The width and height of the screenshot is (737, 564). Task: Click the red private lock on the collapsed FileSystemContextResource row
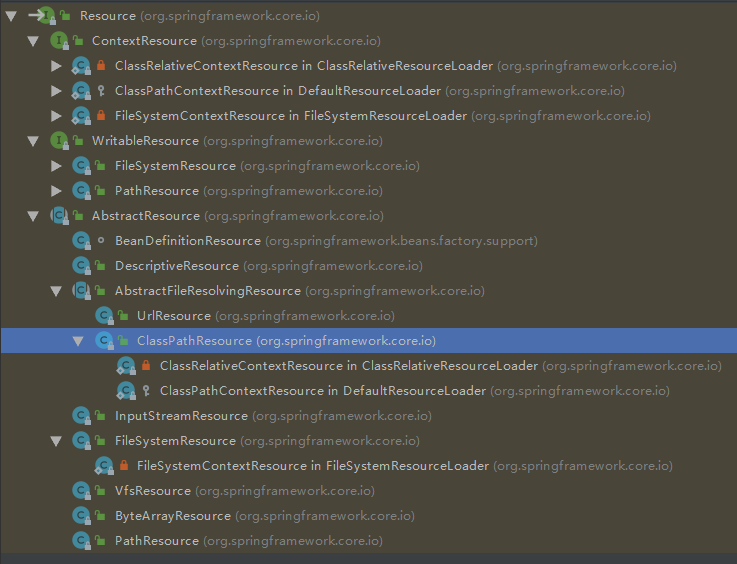(x=101, y=115)
